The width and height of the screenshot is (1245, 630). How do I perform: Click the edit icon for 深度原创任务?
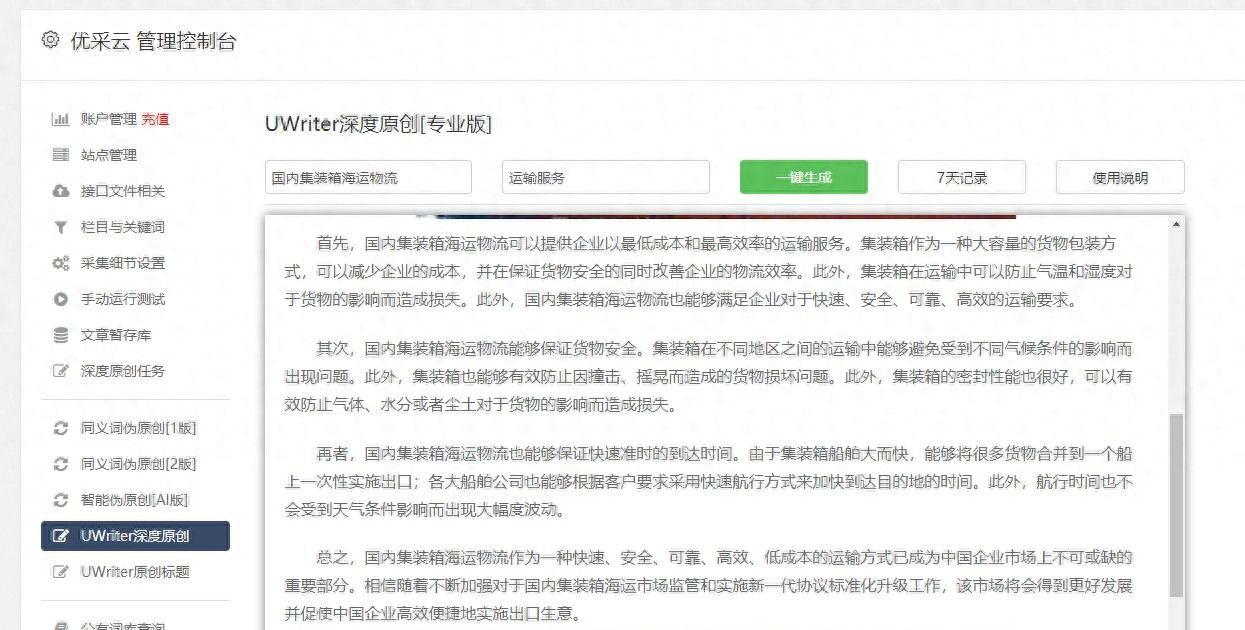click(x=60, y=371)
